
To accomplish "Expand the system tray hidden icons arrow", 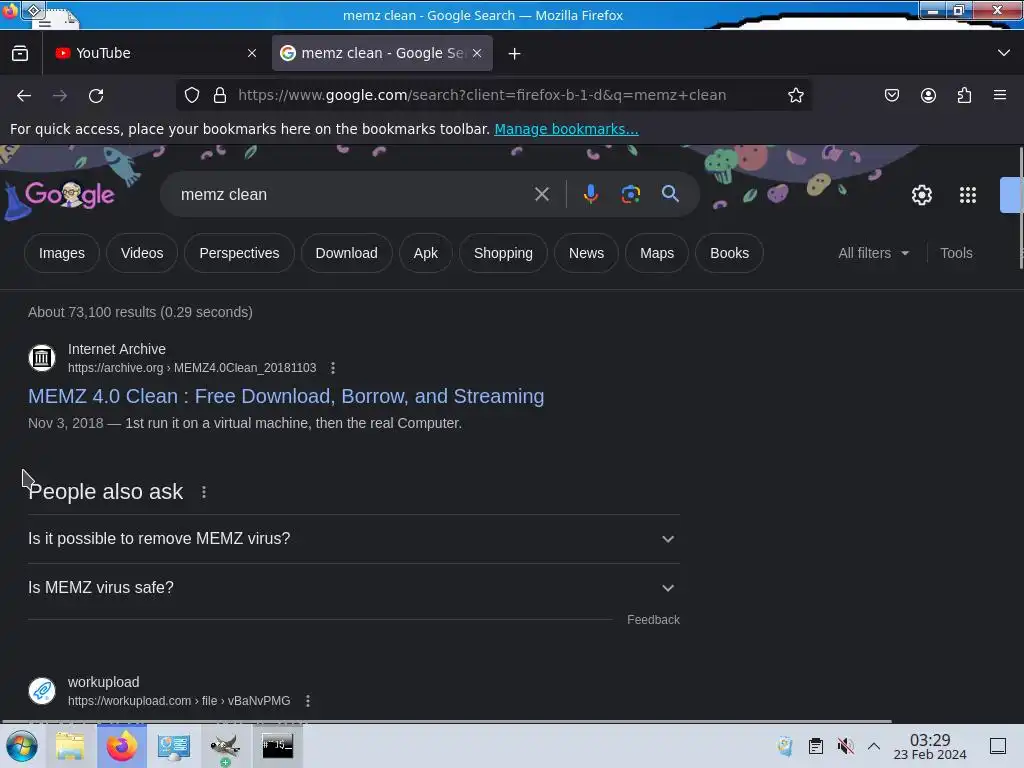I will tap(874, 746).
